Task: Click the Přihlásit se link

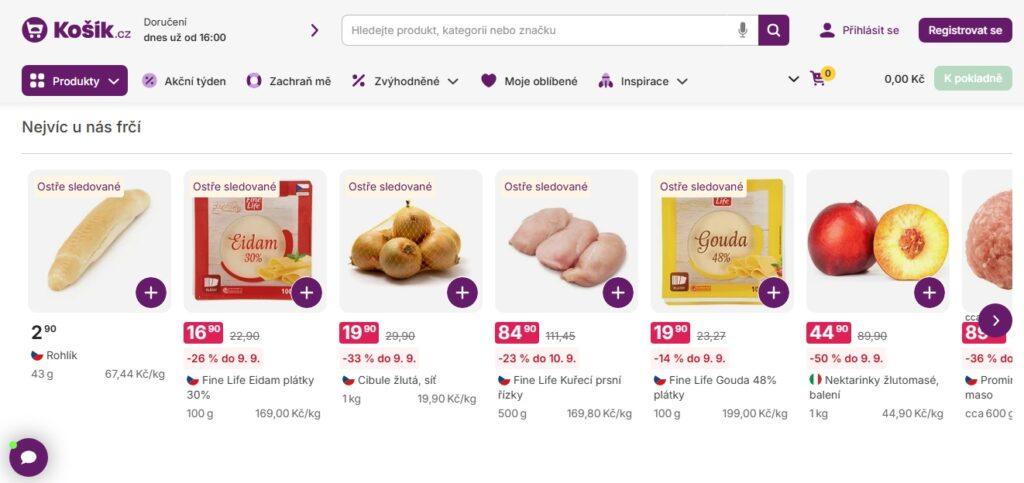Action: (x=859, y=30)
